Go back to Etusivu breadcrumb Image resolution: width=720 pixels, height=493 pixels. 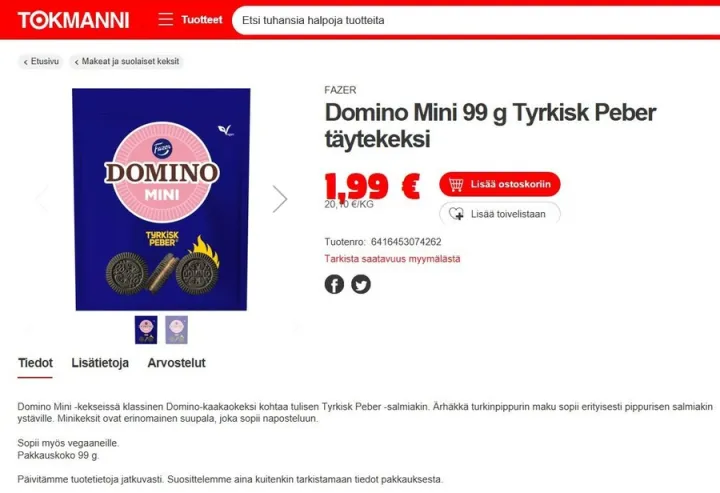(x=41, y=62)
